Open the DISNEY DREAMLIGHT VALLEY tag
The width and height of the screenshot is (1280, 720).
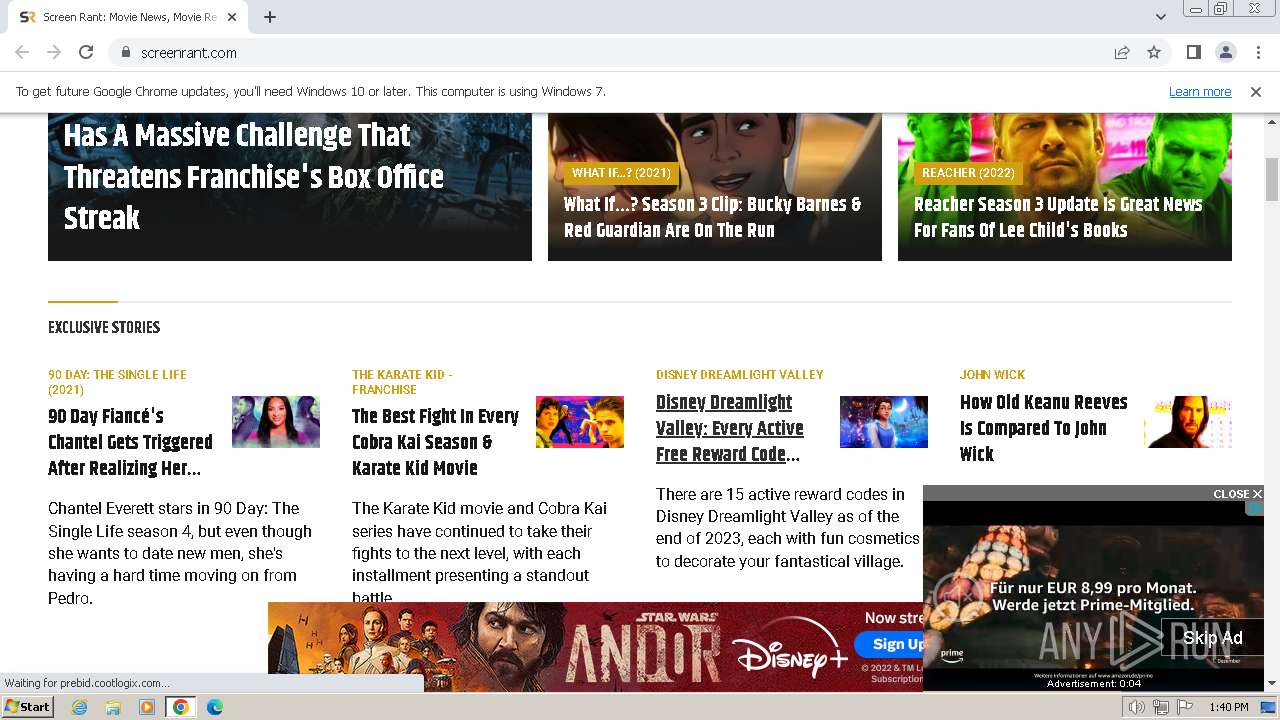(x=740, y=375)
